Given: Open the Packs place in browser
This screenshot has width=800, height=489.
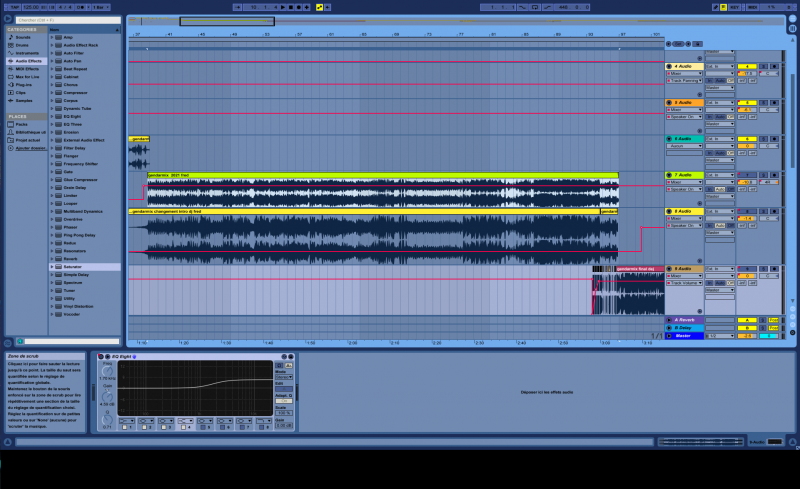Looking at the screenshot, I should pyautogui.click(x=22, y=124).
